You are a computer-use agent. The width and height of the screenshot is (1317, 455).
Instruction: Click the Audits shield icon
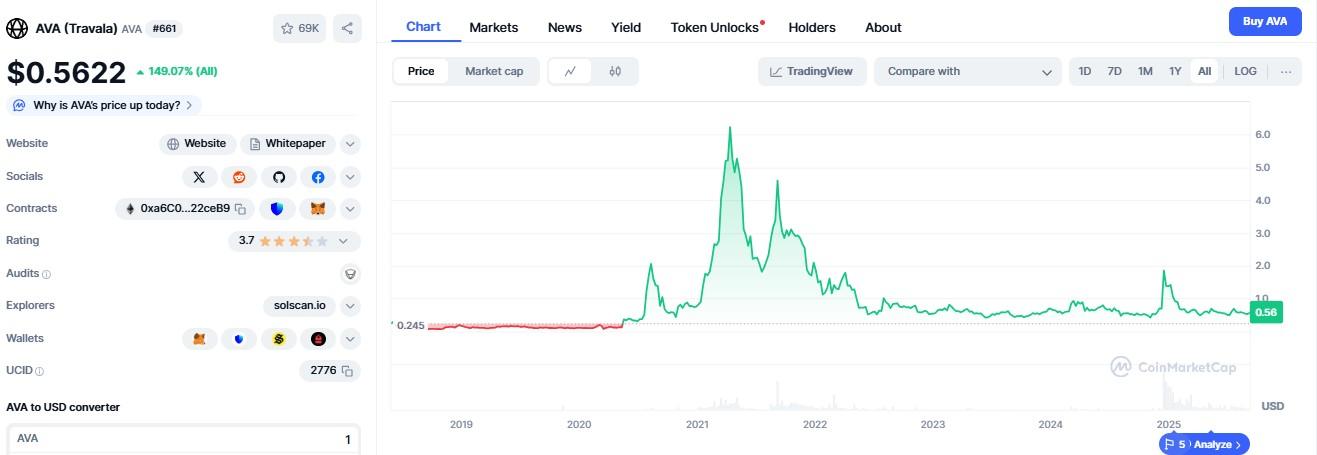350,273
